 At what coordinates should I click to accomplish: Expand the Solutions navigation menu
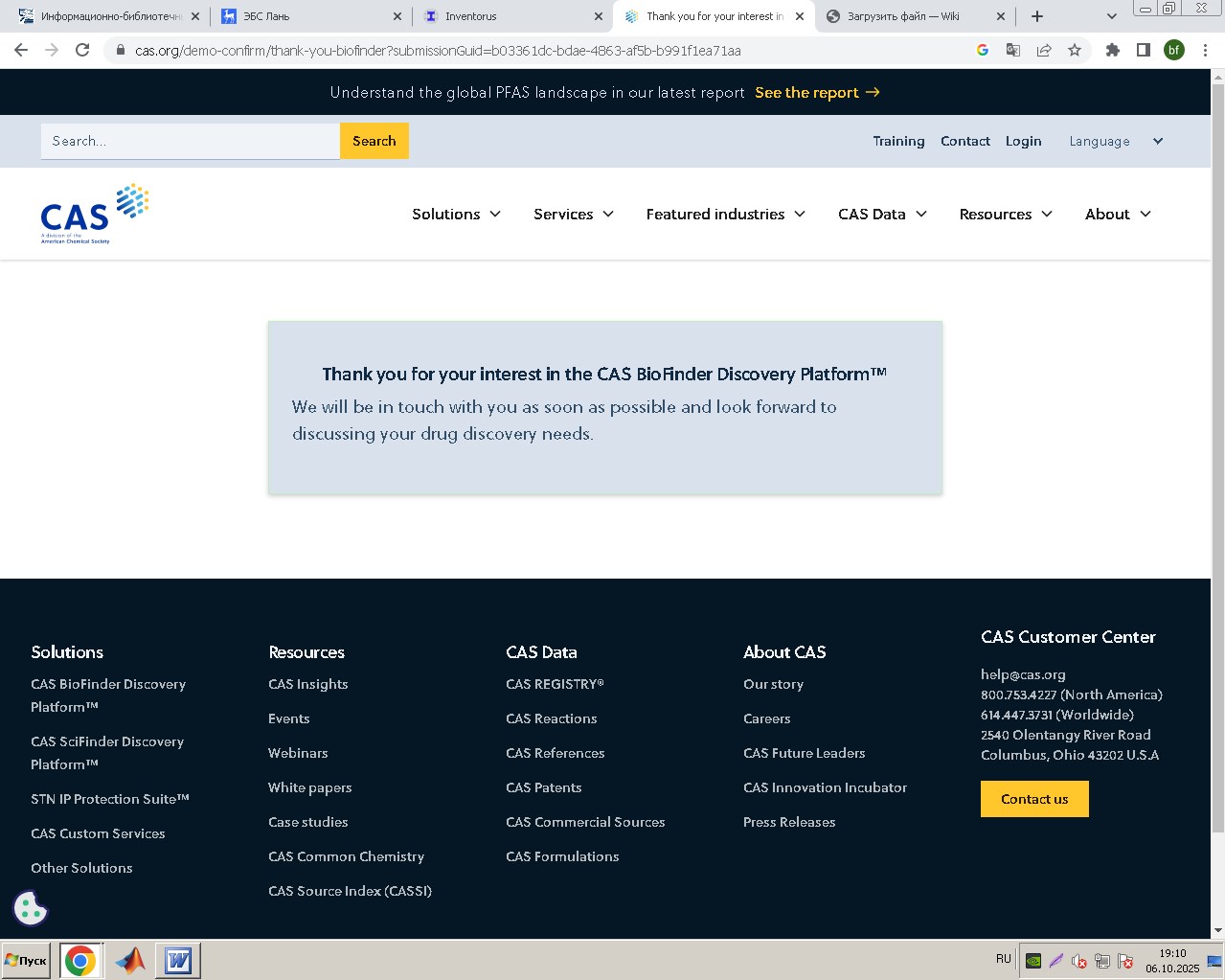(456, 214)
